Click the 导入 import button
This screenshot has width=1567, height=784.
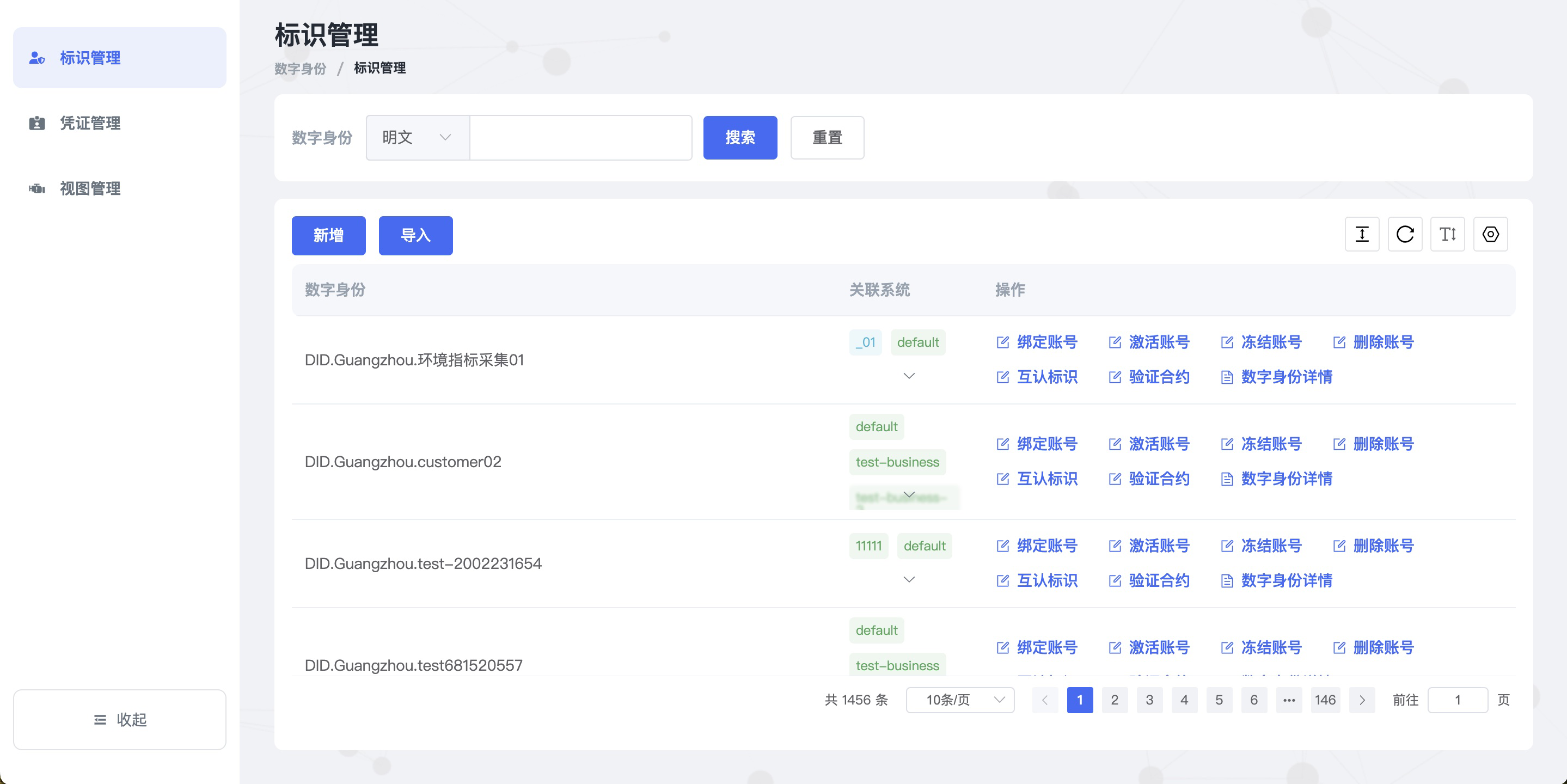coord(415,235)
